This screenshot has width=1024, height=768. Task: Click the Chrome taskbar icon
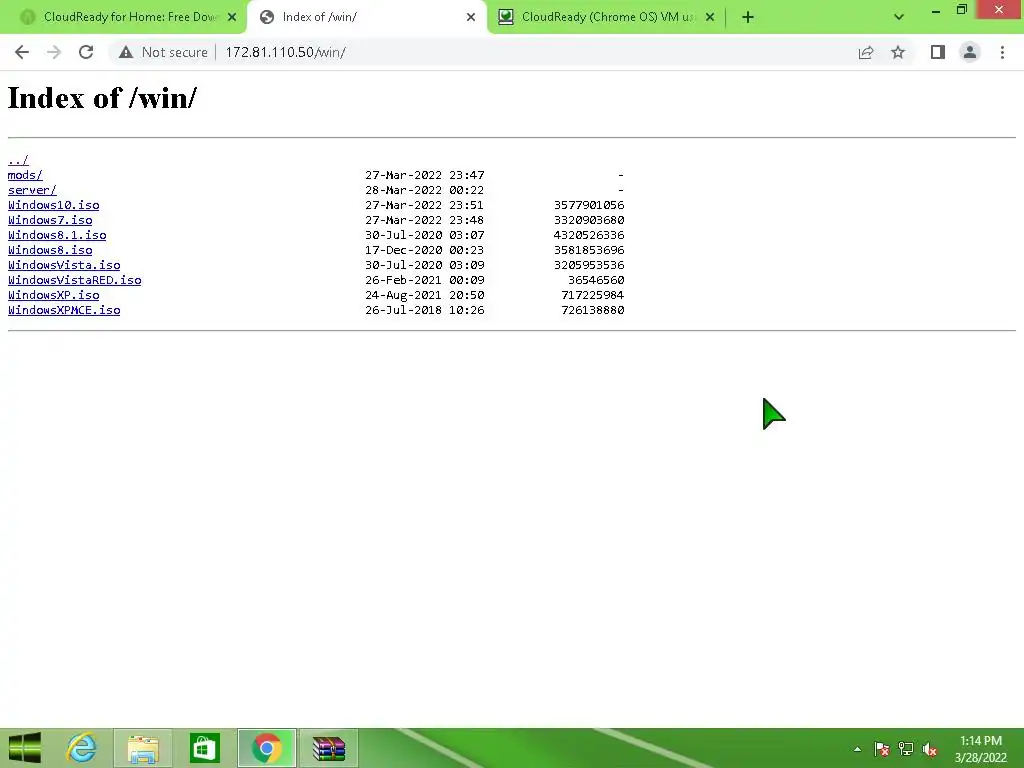[266, 748]
